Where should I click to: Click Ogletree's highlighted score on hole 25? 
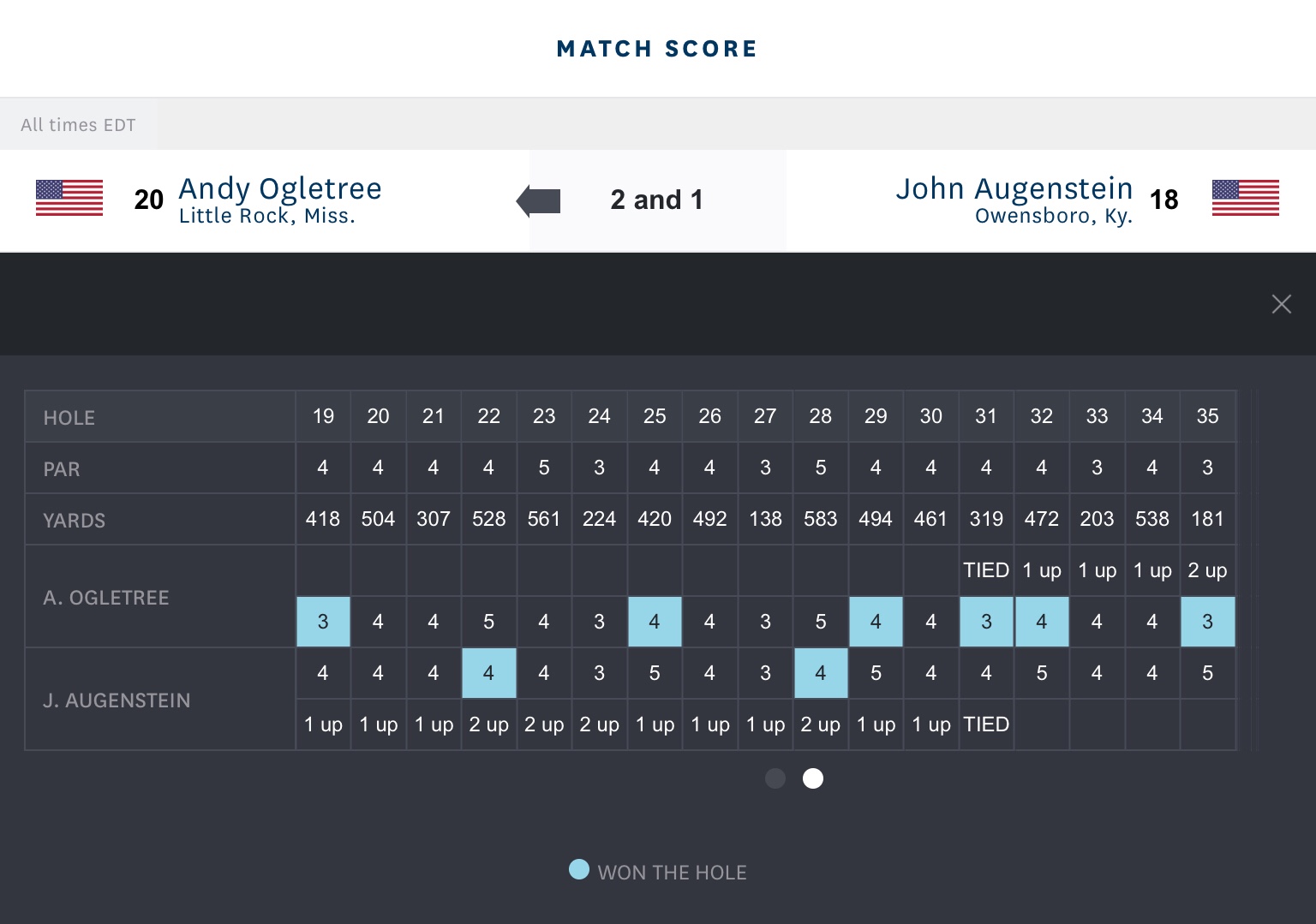click(655, 622)
